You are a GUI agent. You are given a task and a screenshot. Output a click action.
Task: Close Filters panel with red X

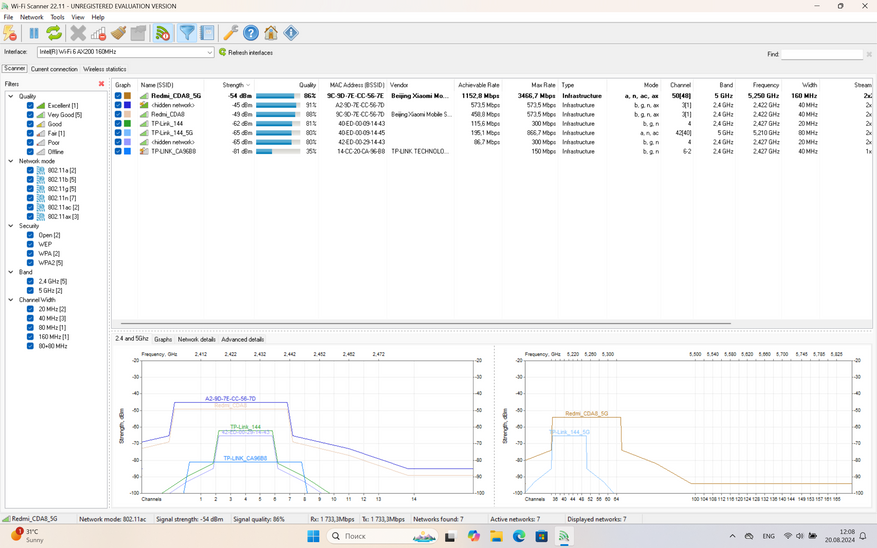pos(101,84)
